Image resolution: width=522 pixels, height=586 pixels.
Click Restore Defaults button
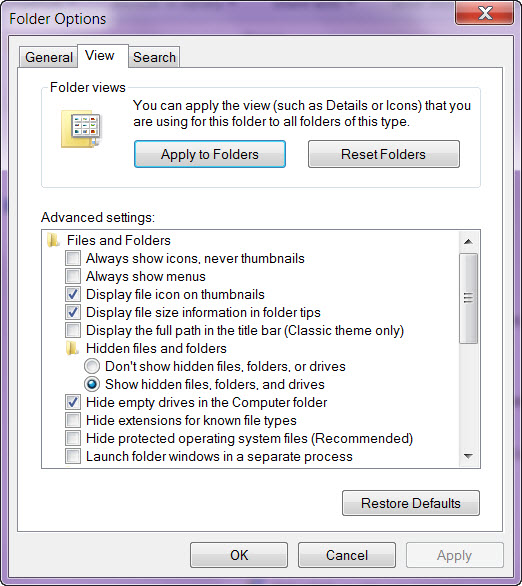click(411, 503)
